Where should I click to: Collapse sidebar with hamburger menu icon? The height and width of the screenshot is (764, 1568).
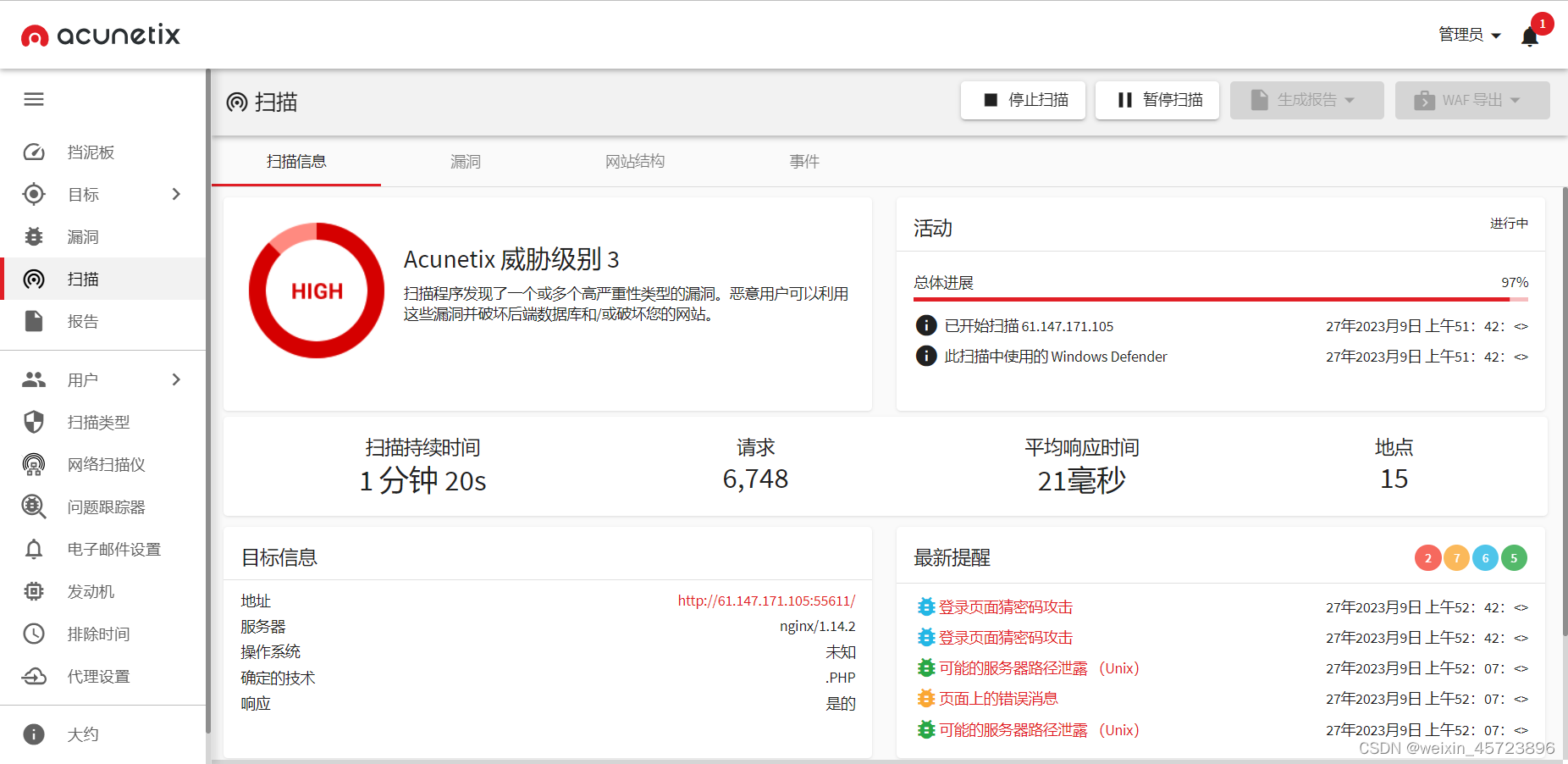pyautogui.click(x=34, y=99)
